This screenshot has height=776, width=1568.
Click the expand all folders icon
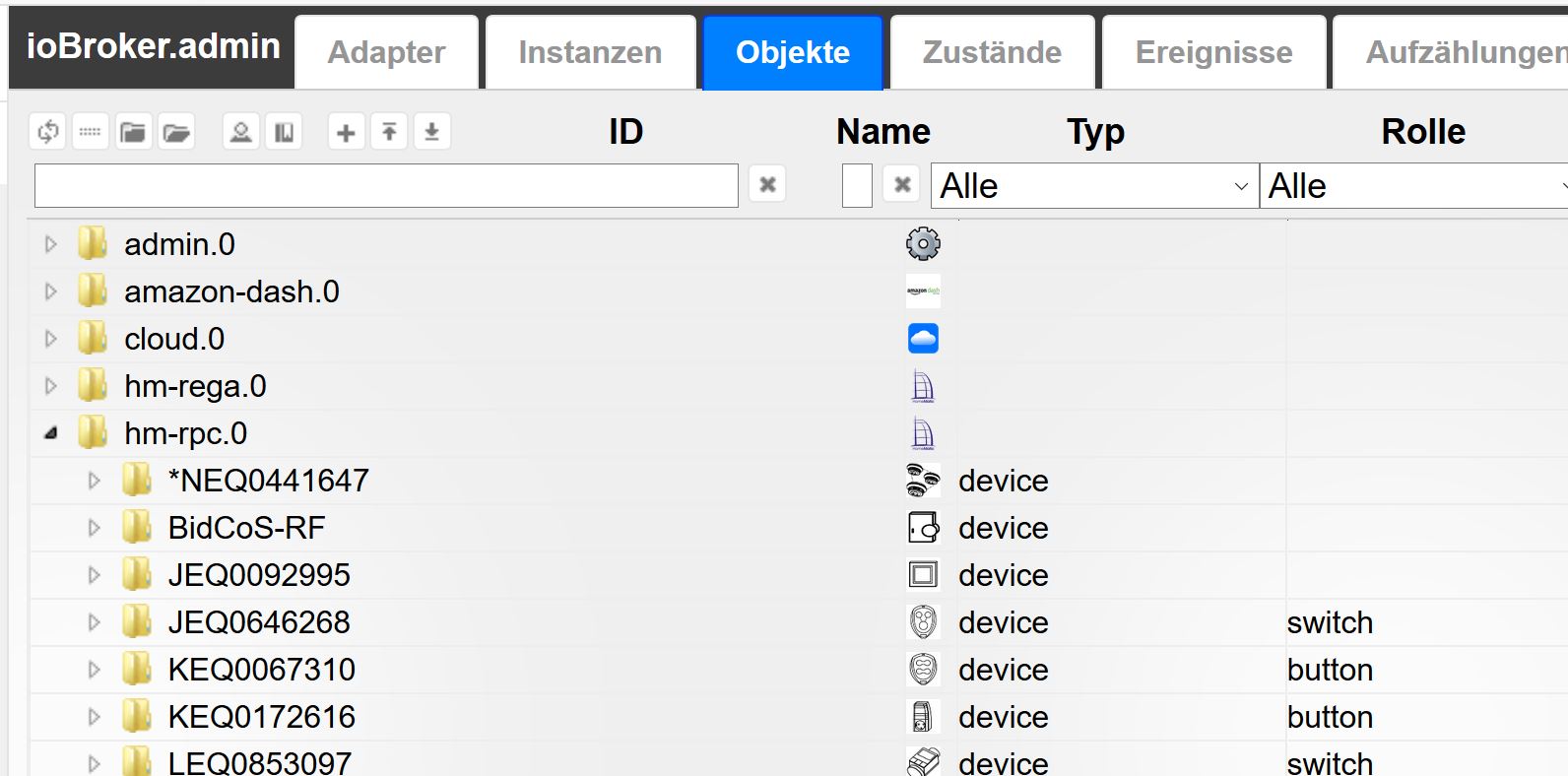(x=176, y=132)
